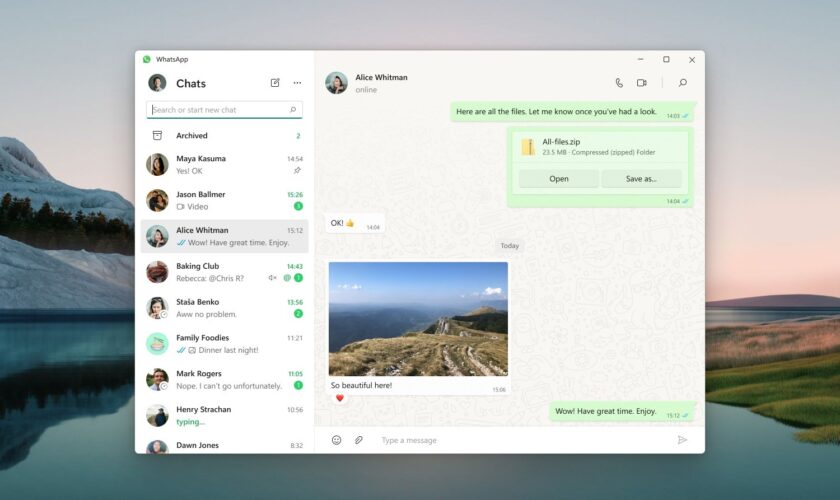Open the chat with Maya Kasuma
Screen dimensions: 840x500
click(225, 165)
